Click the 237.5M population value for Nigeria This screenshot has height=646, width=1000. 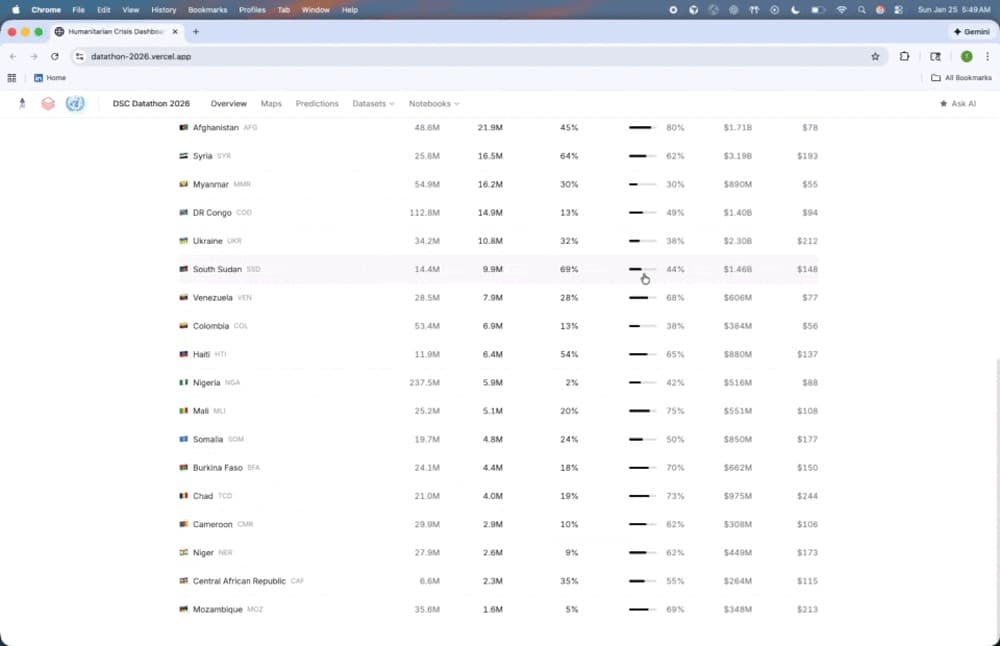point(424,383)
